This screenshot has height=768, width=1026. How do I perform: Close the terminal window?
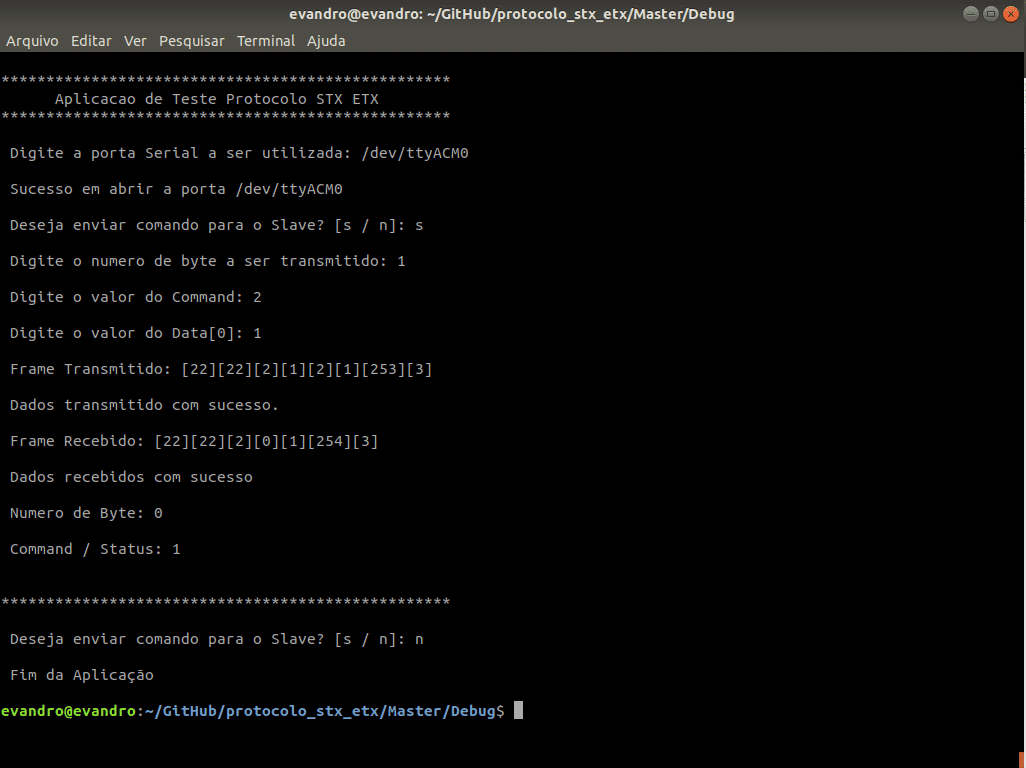1010,14
